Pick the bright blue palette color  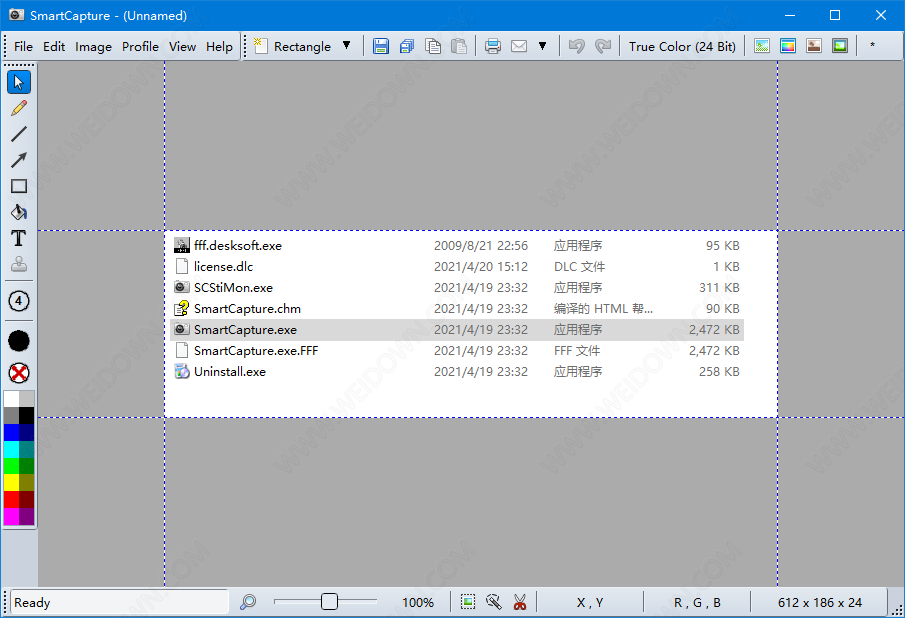point(11,432)
